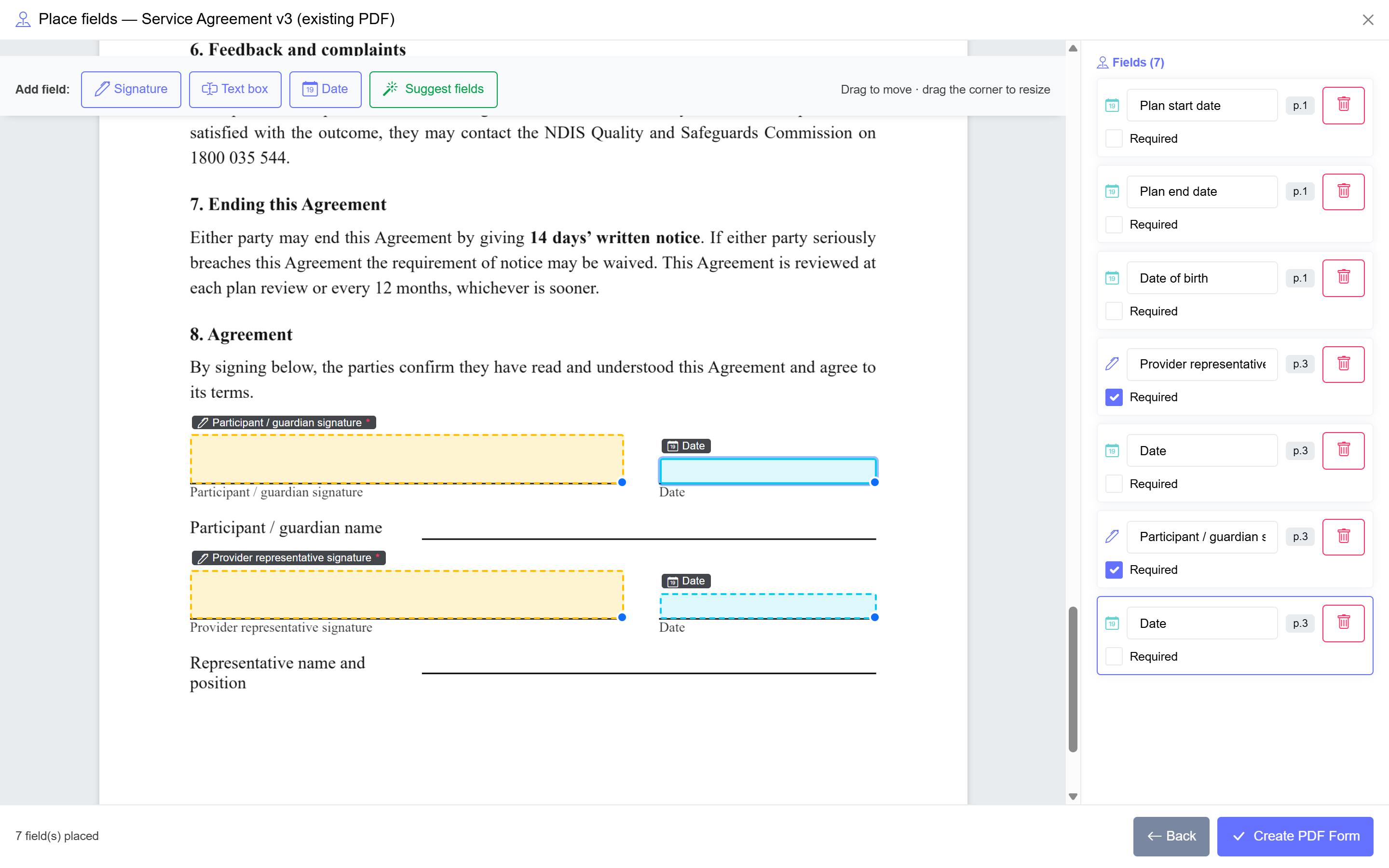Click the '7 field(s) placed' status text
This screenshot has height=868, width=1389.
(x=57, y=836)
